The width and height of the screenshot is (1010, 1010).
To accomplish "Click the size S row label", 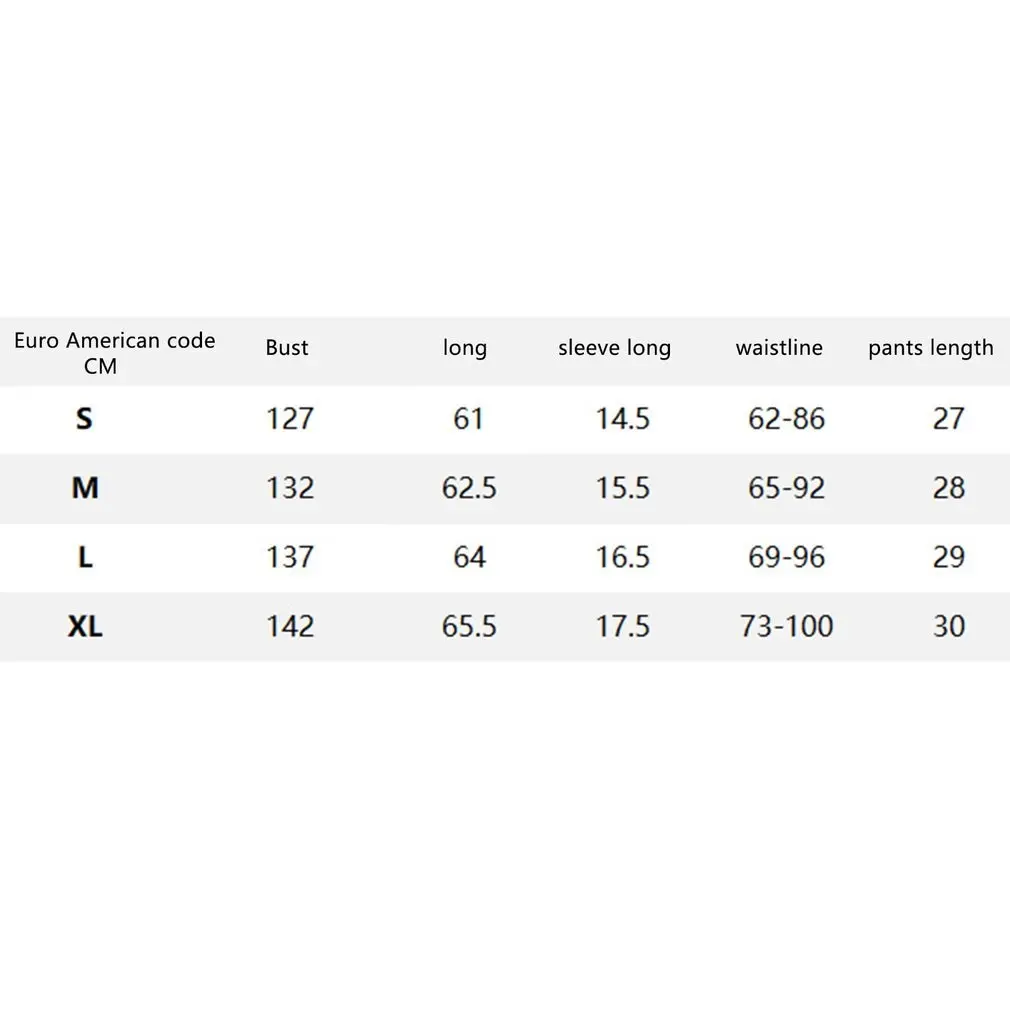I will click(84, 418).
